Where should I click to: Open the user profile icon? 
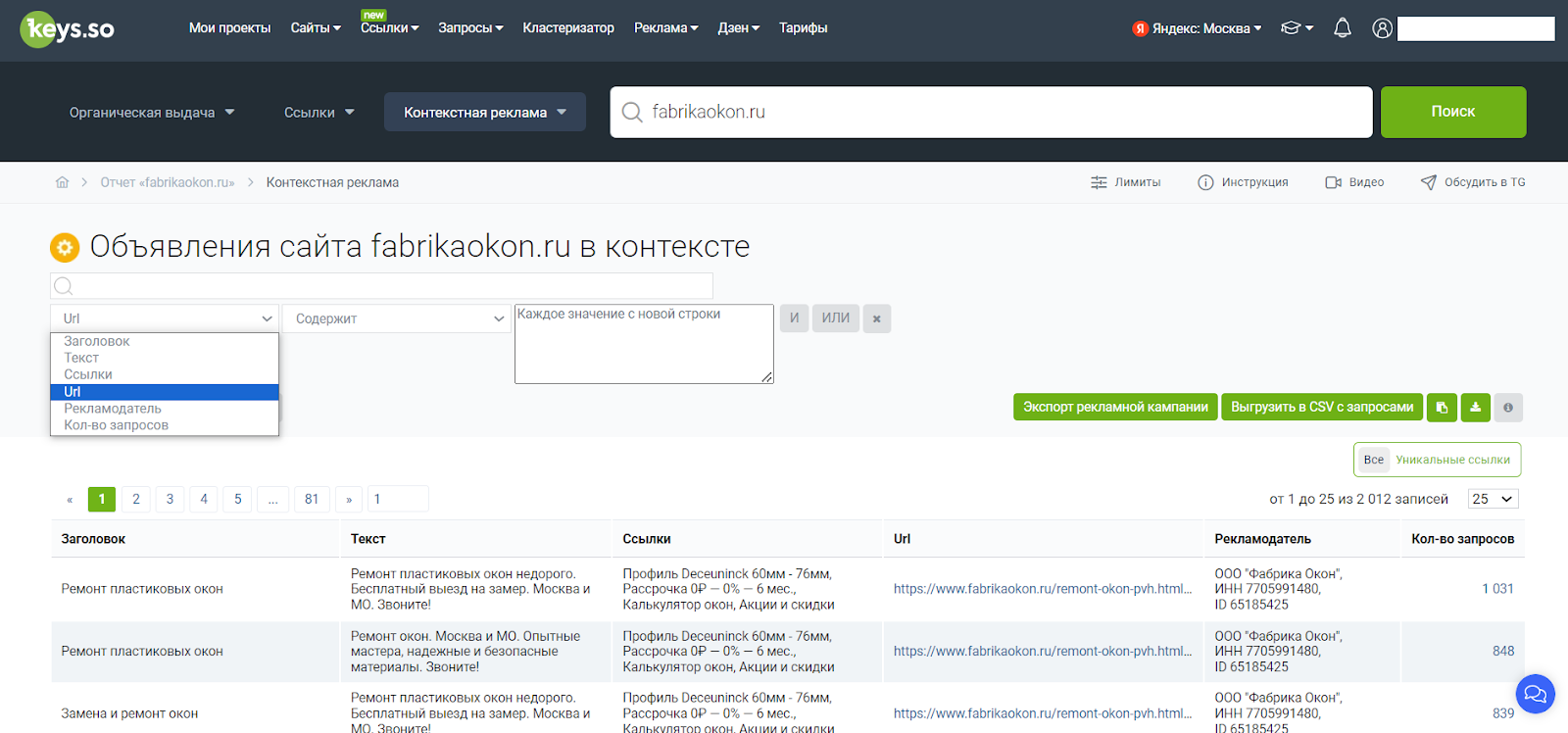click(1382, 28)
